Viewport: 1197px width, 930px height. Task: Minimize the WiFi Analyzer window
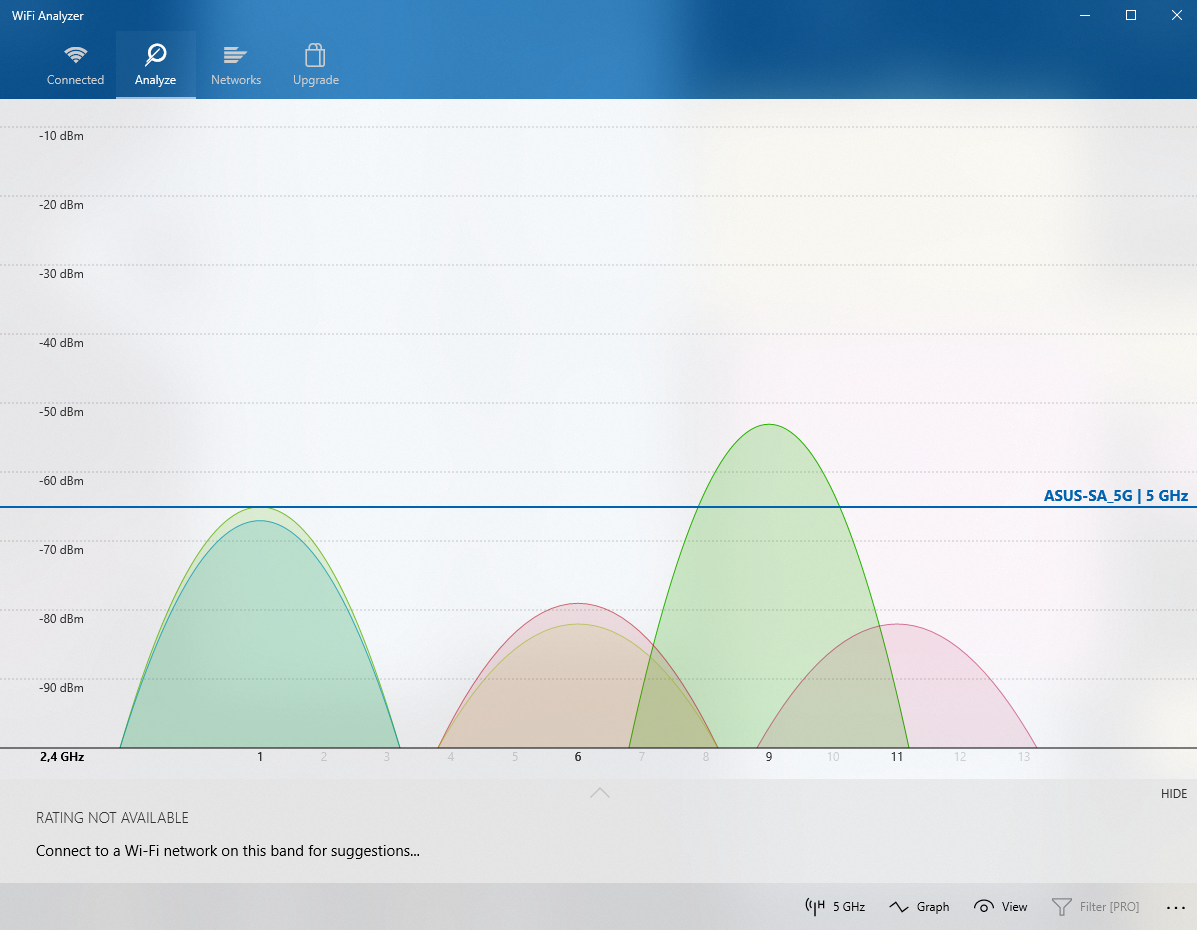[x=1085, y=15]
